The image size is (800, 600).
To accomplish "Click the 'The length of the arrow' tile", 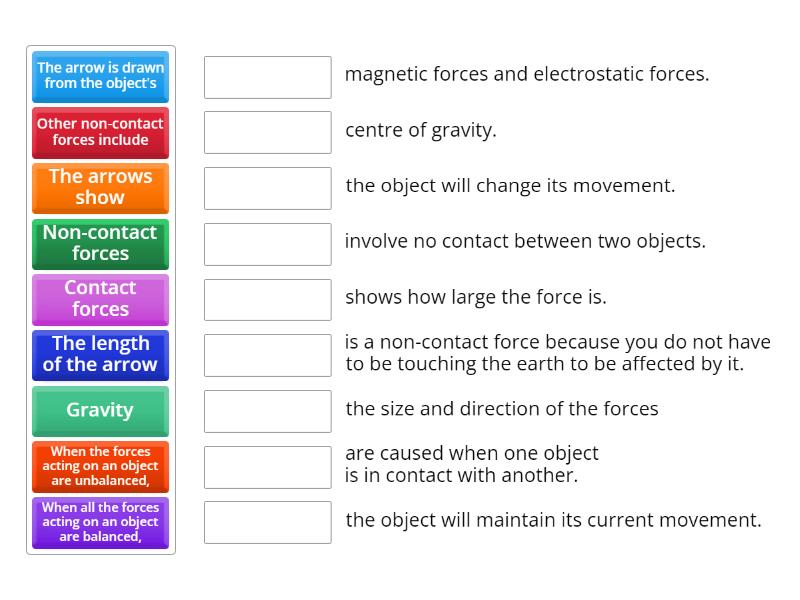I will coord(100,355).
